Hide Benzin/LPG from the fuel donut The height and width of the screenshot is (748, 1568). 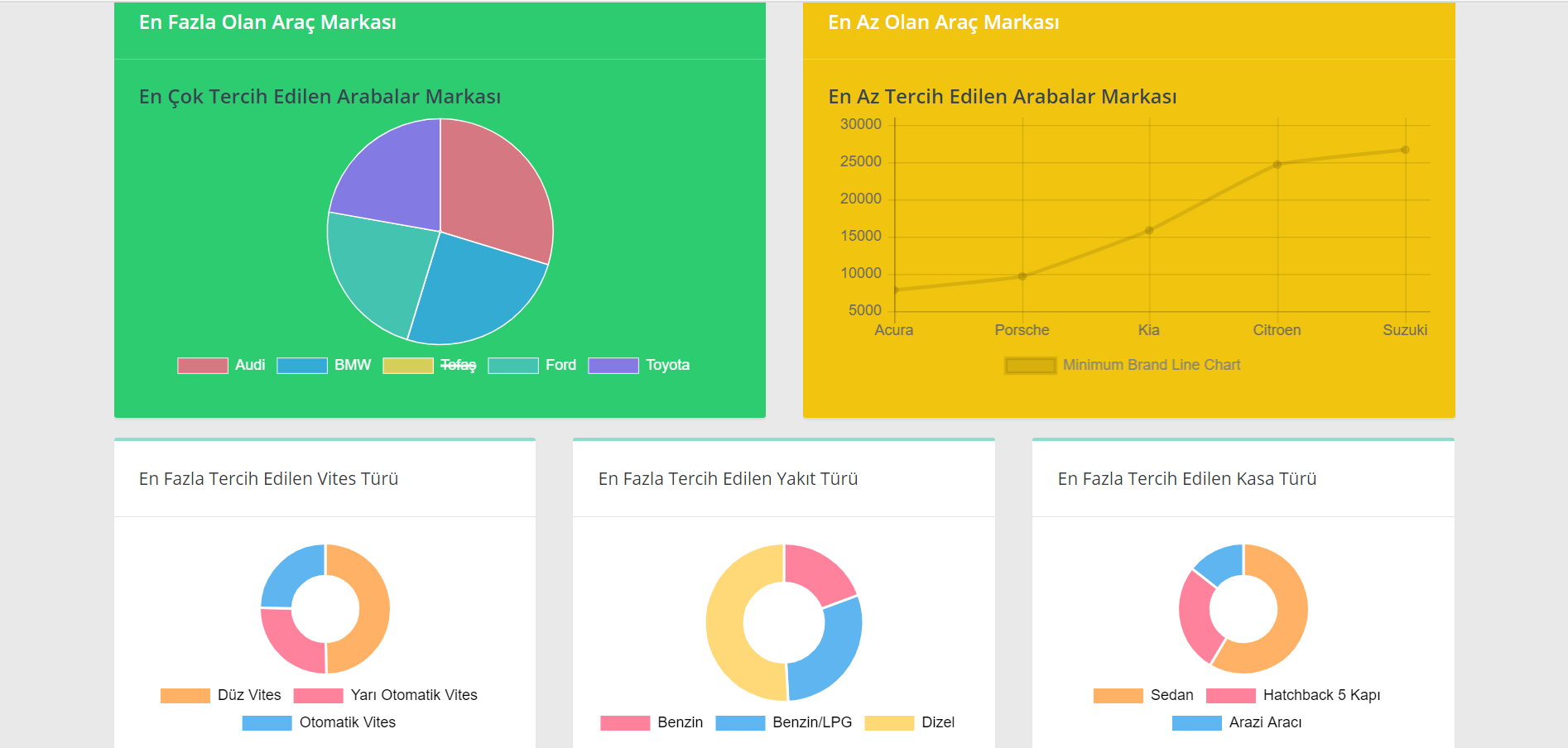pyautogui.click(x=739, y=722)
